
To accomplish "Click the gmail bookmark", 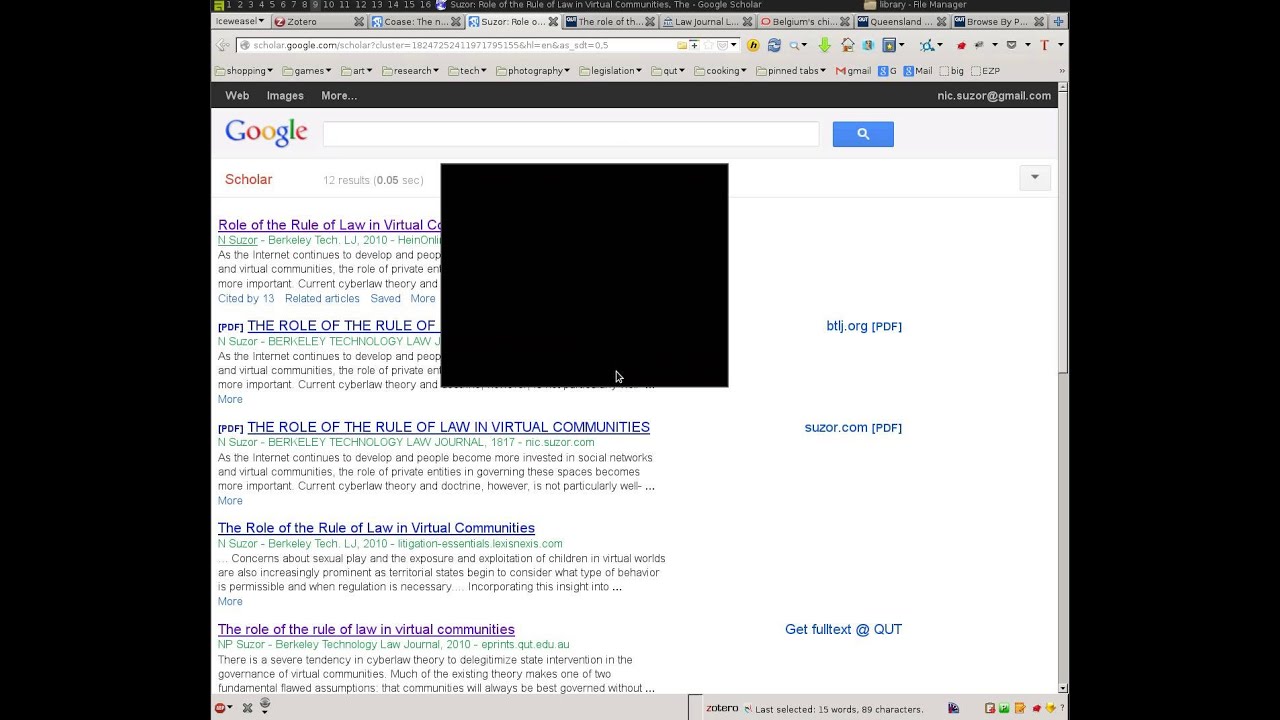I will 853,71.
